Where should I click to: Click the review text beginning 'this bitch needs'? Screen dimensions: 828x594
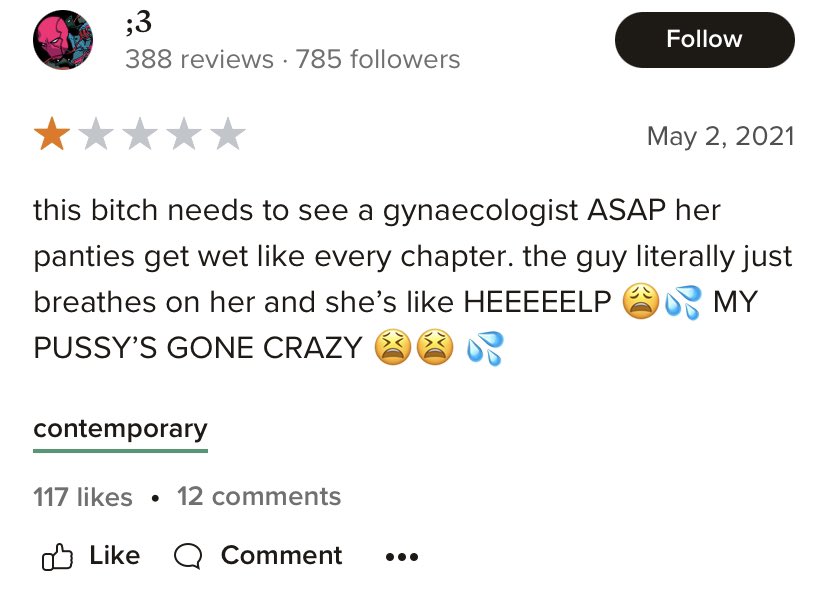click(x=412, y=279)
